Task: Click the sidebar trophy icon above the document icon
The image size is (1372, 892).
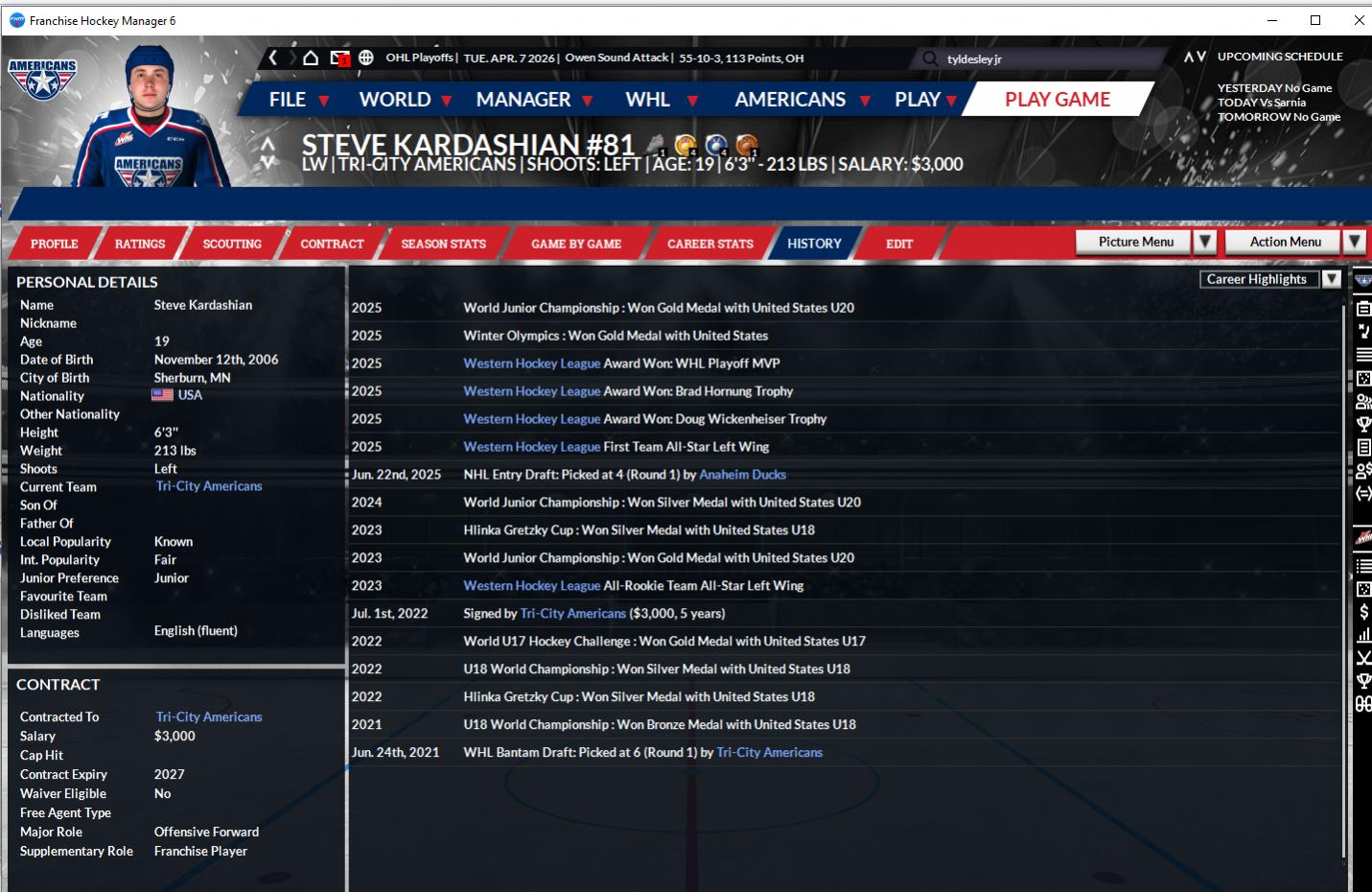Action: click(1363, 425)
